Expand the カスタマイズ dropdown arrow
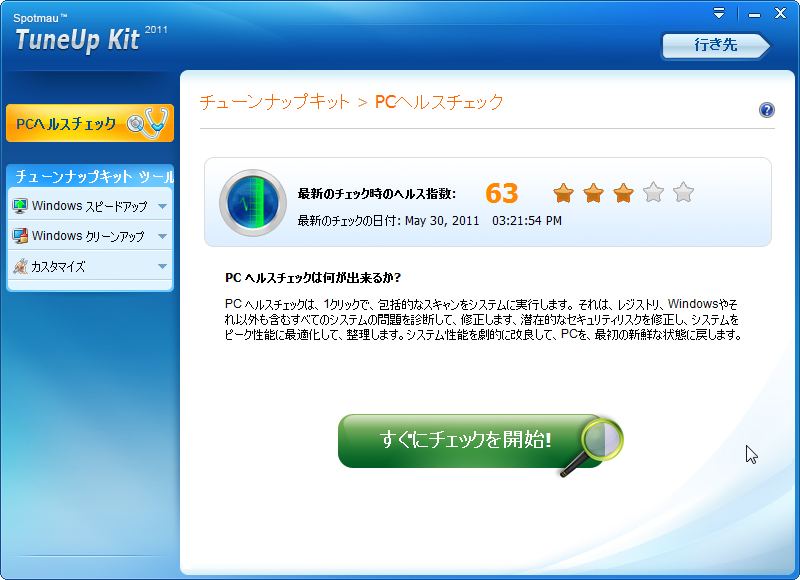Viewport: 800px width, 580px height. (162, 266)
